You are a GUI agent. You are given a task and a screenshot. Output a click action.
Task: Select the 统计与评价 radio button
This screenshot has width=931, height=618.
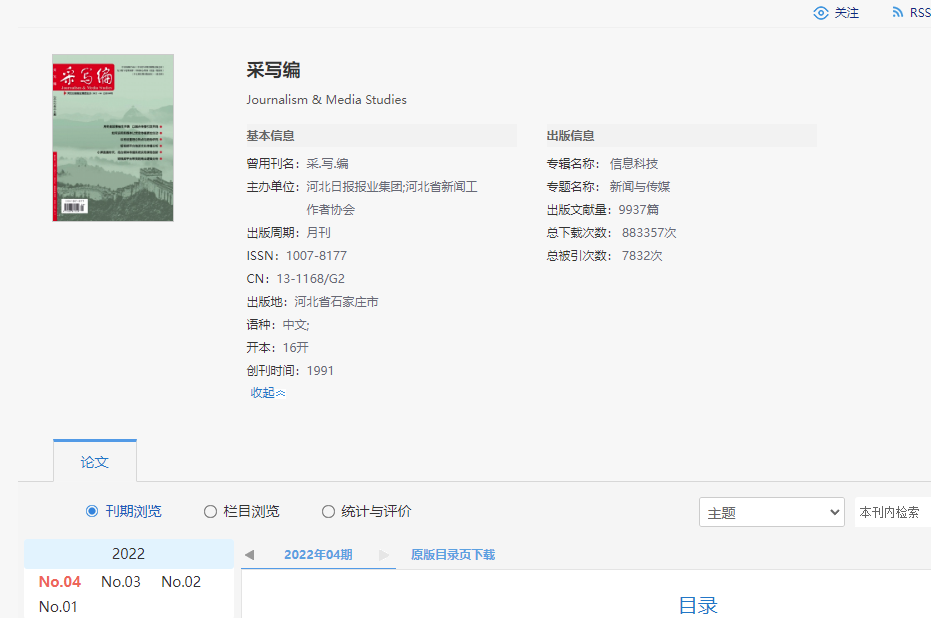(x=328, y=512)
